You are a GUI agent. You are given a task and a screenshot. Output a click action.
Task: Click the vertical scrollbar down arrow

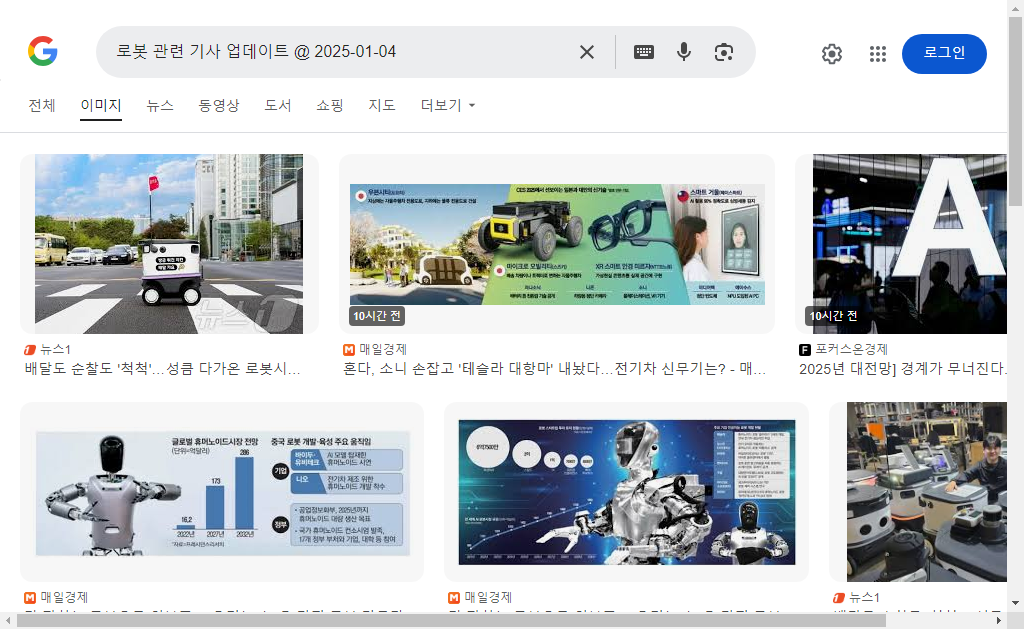1016,602
